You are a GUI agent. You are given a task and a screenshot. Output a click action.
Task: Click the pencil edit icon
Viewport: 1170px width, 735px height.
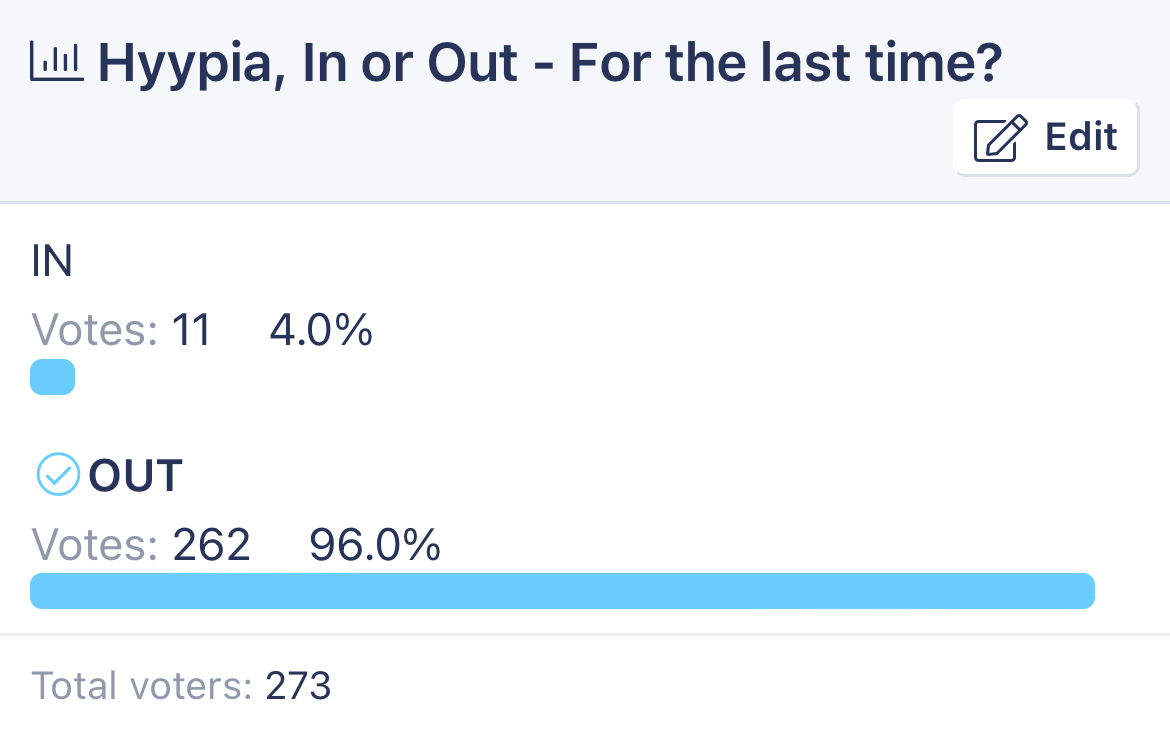coord(1001,138)
